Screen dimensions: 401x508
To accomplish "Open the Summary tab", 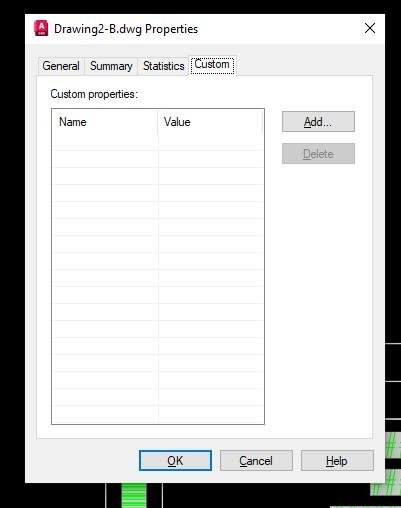I will click(x=111, y=66).
